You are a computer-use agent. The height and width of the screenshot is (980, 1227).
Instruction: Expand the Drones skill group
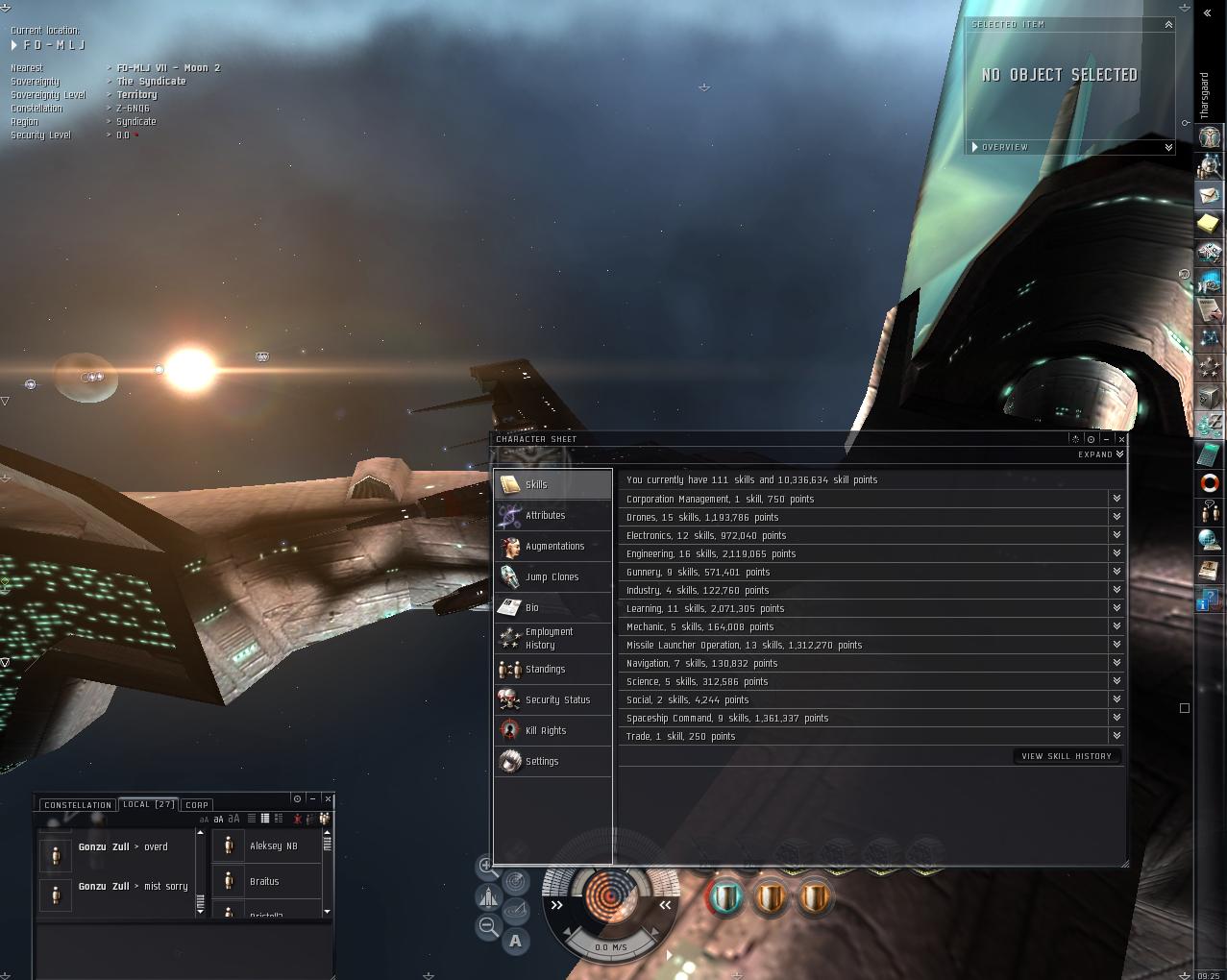point(1117,517)
